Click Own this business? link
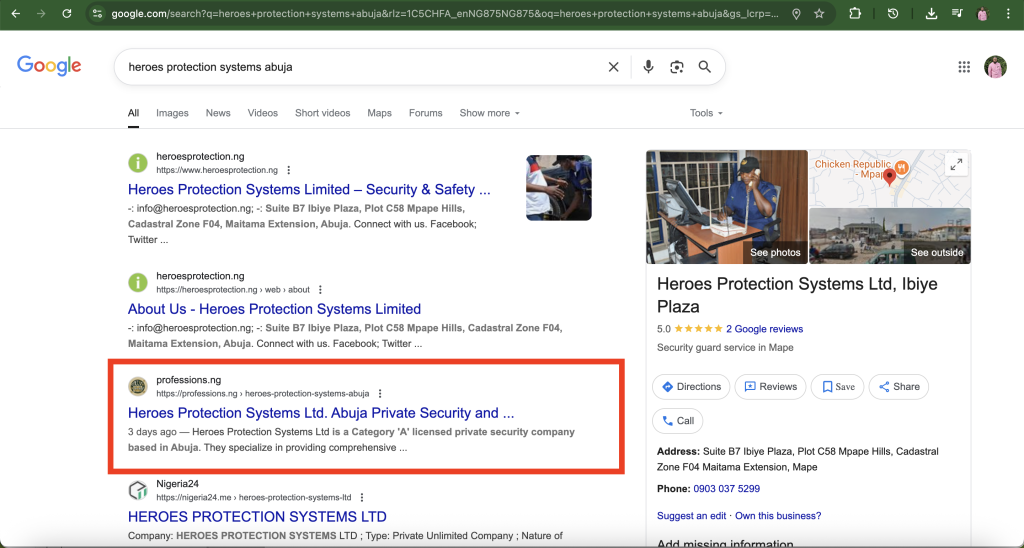This screenshot has width=1024, height=548. coord(778,516)
